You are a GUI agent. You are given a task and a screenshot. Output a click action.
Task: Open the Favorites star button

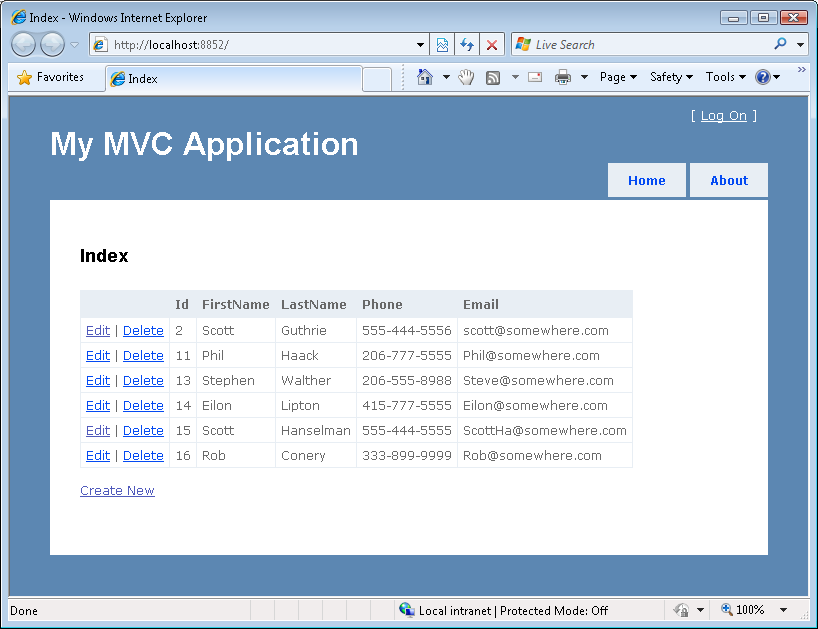pos(51,77)
